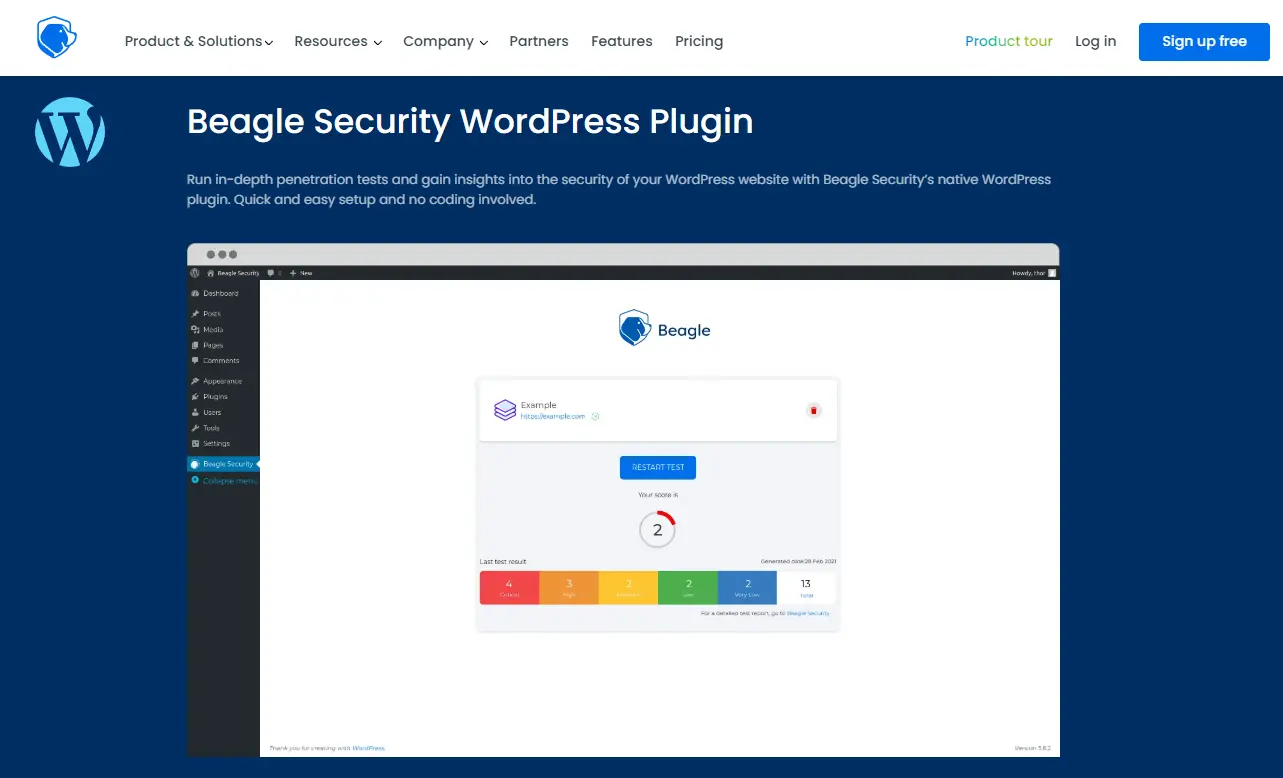Open the https://example.com link

click(x=553, y=416)
